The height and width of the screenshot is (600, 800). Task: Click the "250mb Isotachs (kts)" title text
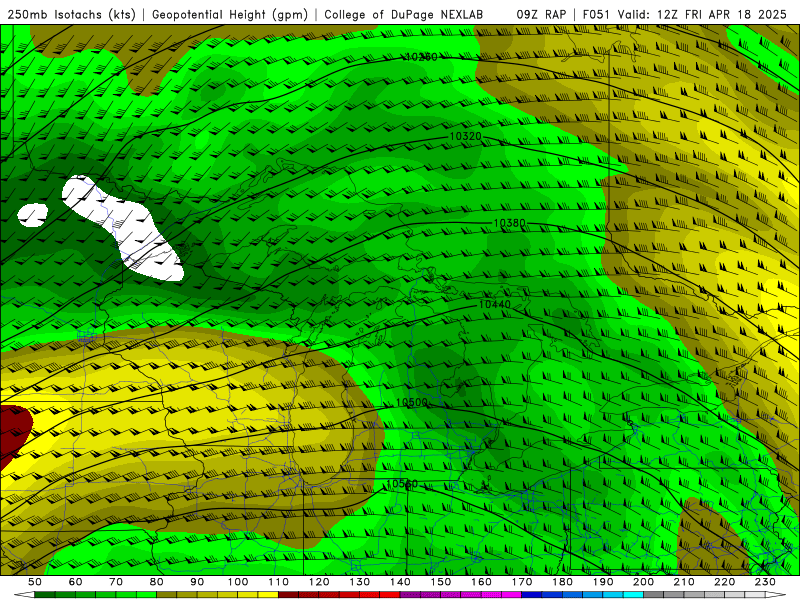pos(71,15)
